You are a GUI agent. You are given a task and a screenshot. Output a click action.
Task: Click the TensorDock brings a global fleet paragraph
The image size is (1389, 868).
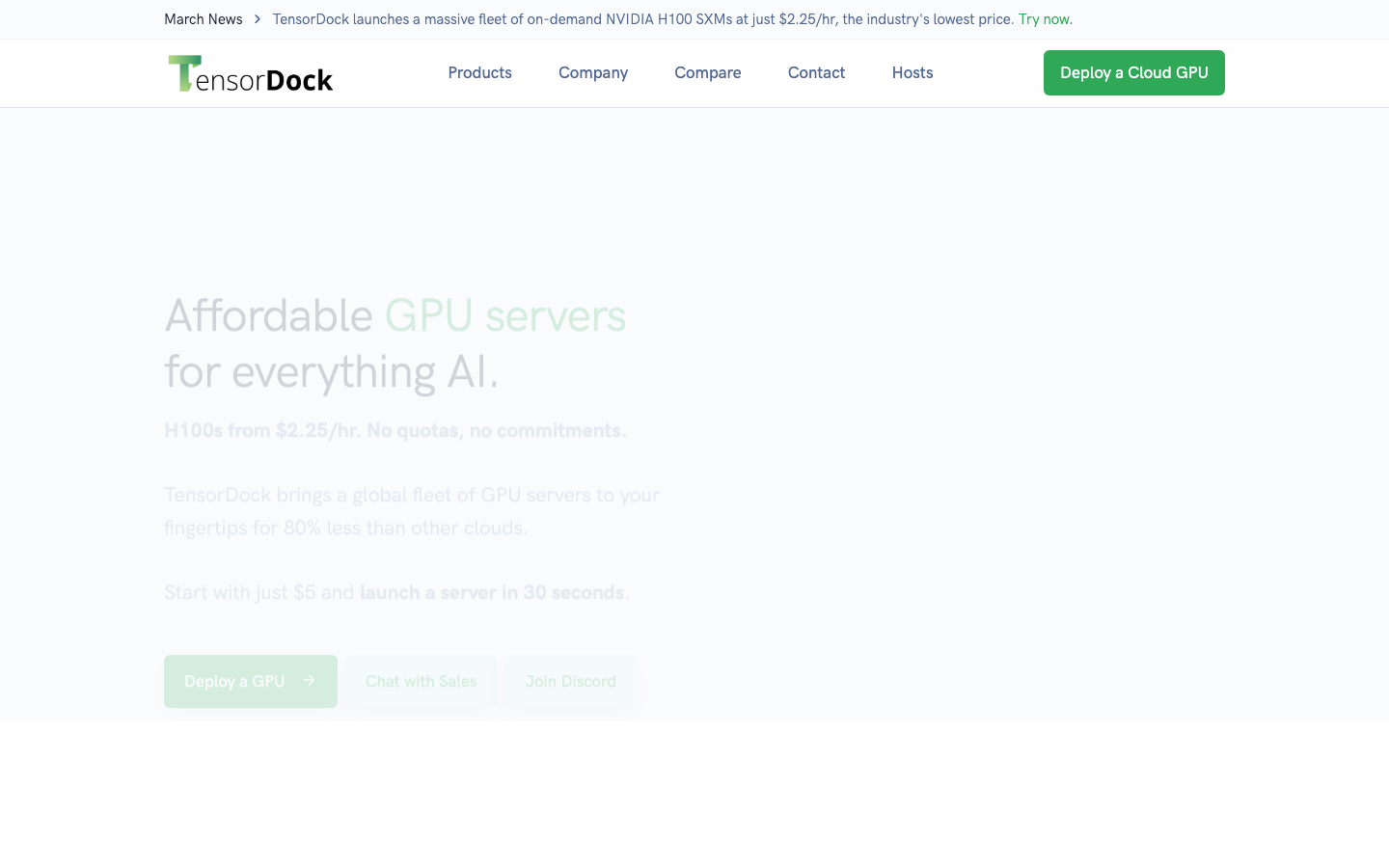[x=412, y=511]
